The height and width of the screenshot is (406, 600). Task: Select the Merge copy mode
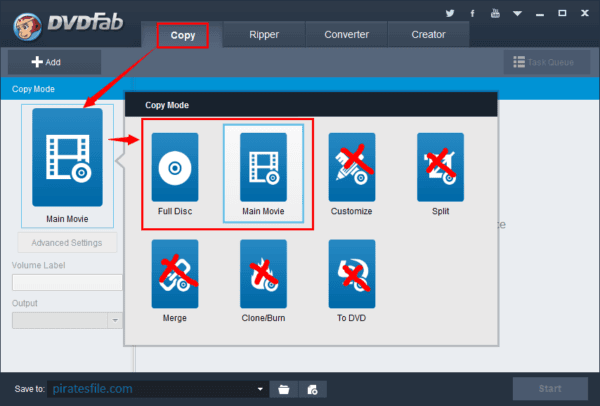(175, 281)
